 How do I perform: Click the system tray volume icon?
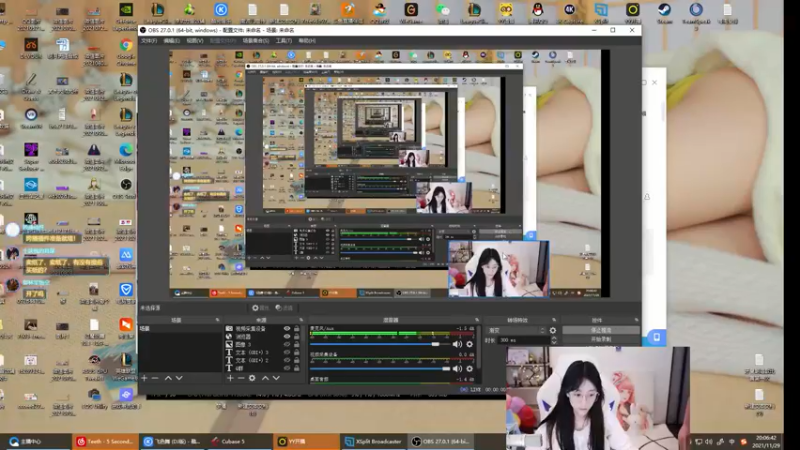tap(709, 441)
